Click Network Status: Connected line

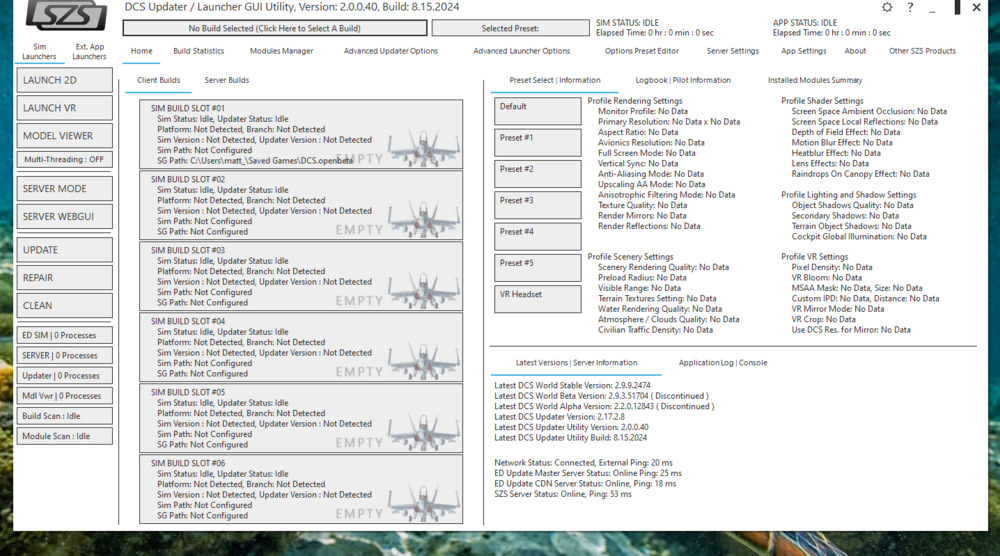pyautogui.click(x=583, y=463)
